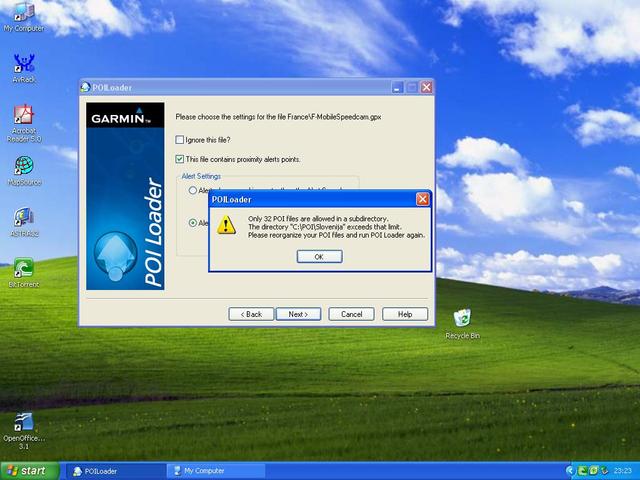
Task: Close the POILoader warning dialog with X
Action: tap(422, 199)
